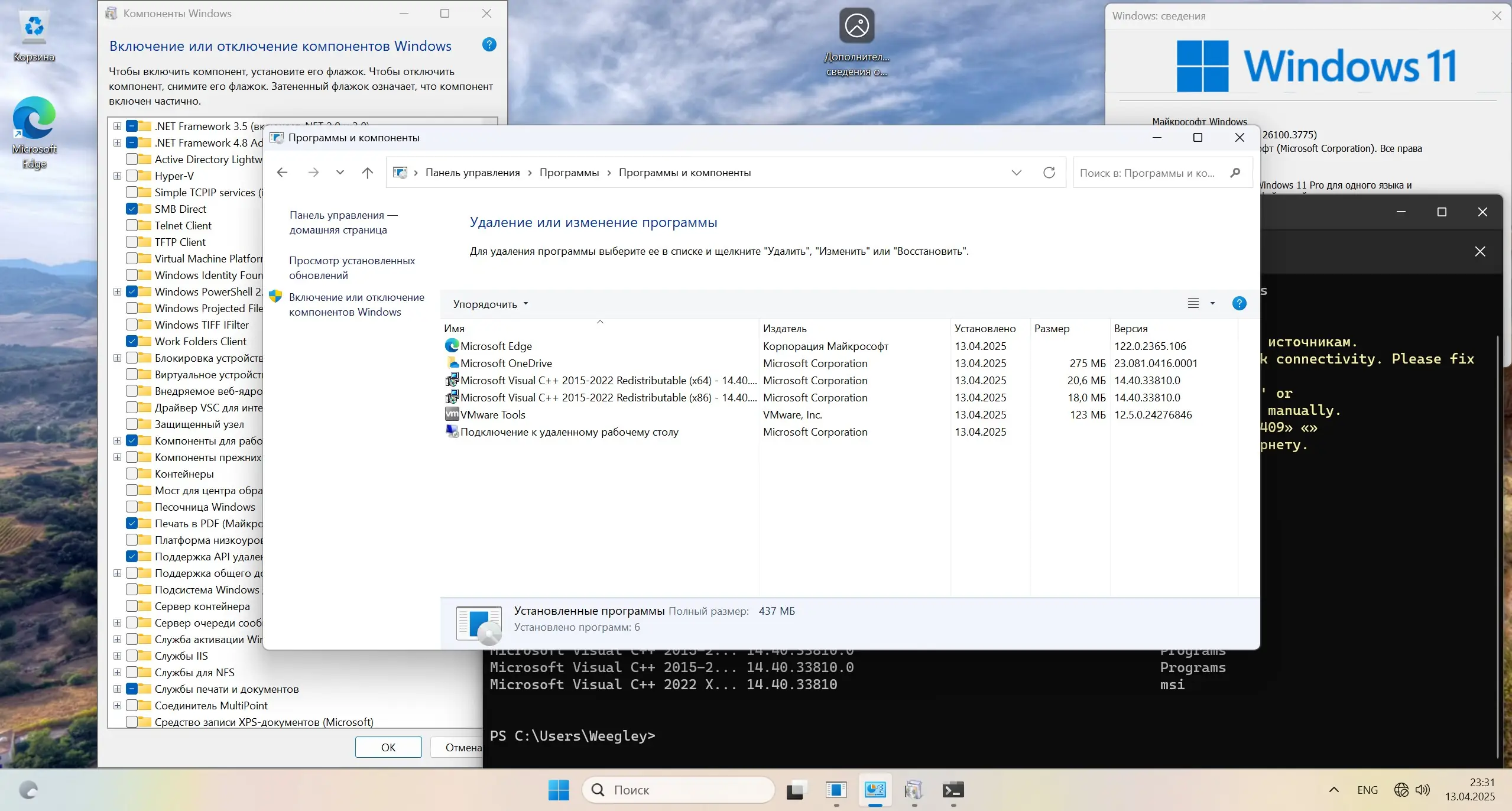Screen dimensions: 1512x811
Task: Open Terminal from the taskbar
Action: coord(953,790)
